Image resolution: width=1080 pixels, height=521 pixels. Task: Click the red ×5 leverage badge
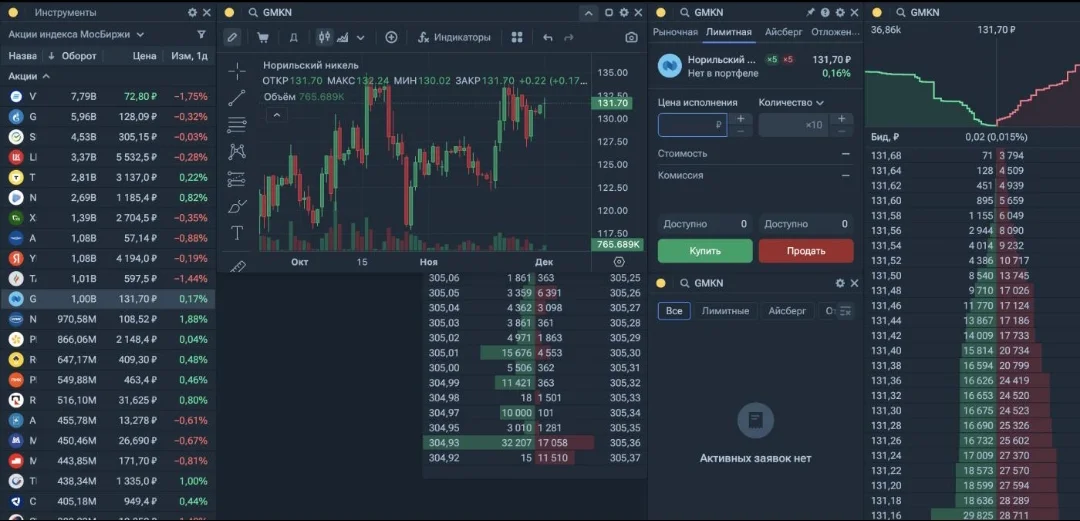coord(788,59)
